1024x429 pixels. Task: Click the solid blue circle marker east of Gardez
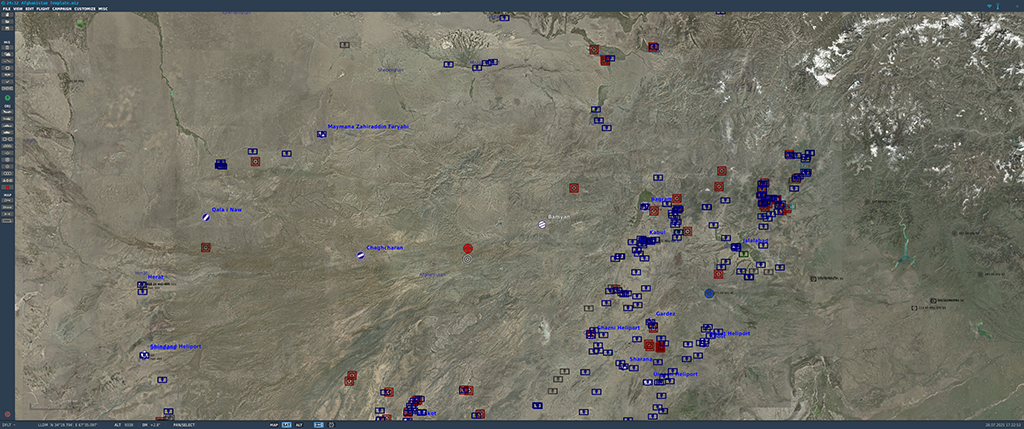[709, 293]
